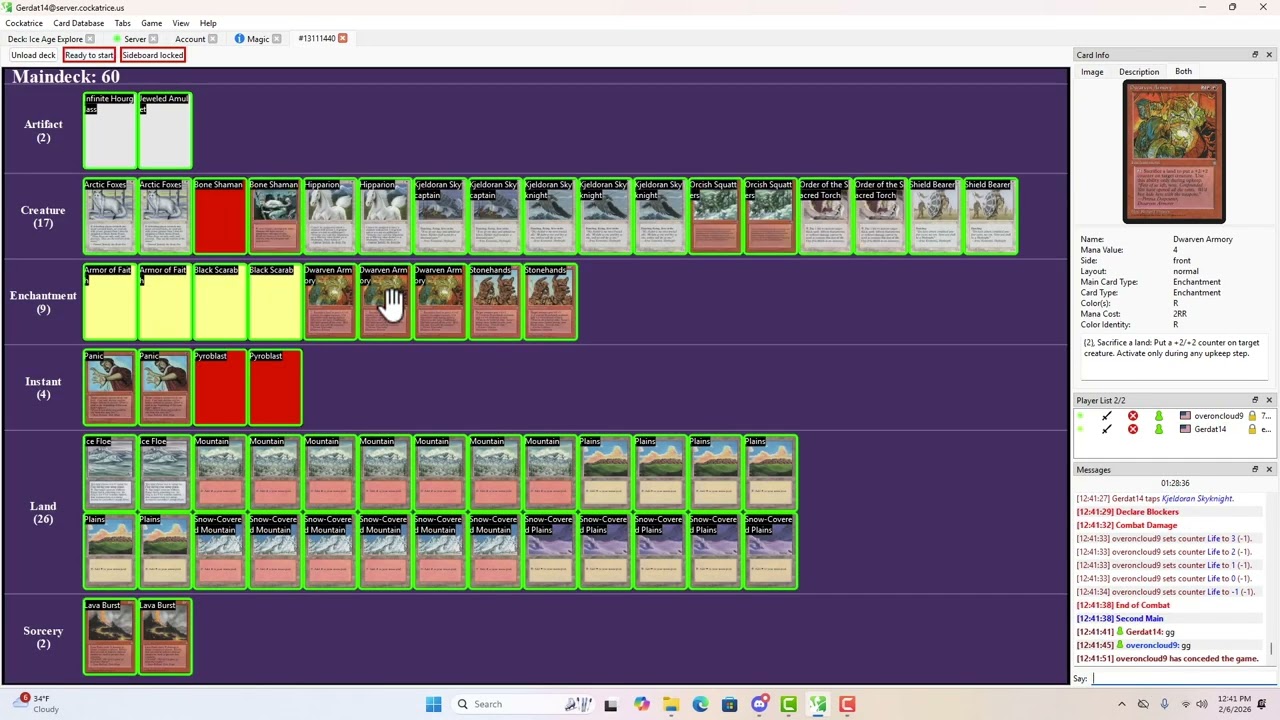
Task: Switch to the Magic tab
Action: pos(258,39)
